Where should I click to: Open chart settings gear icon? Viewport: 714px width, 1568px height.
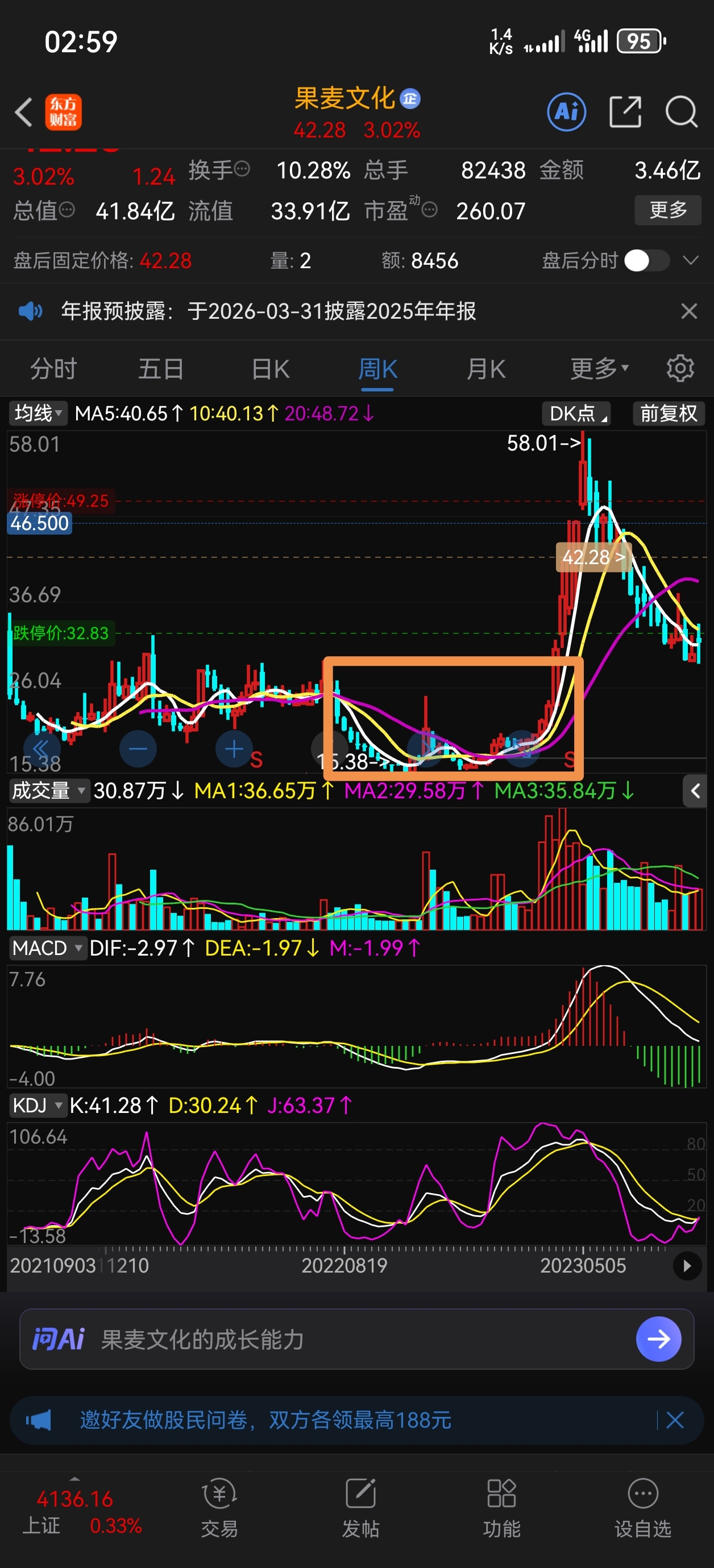(680, 368)
